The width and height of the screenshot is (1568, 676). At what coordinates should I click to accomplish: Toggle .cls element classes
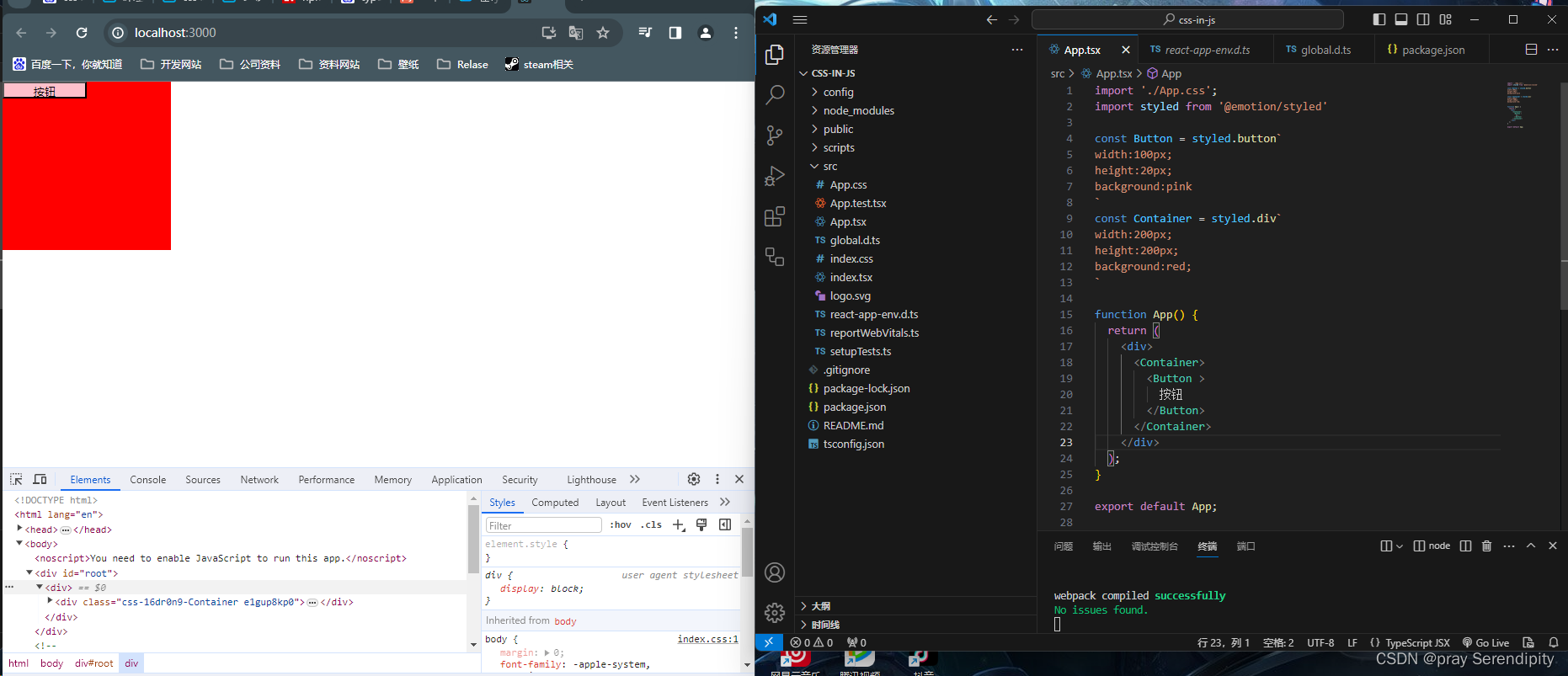[x=651, y=524]
